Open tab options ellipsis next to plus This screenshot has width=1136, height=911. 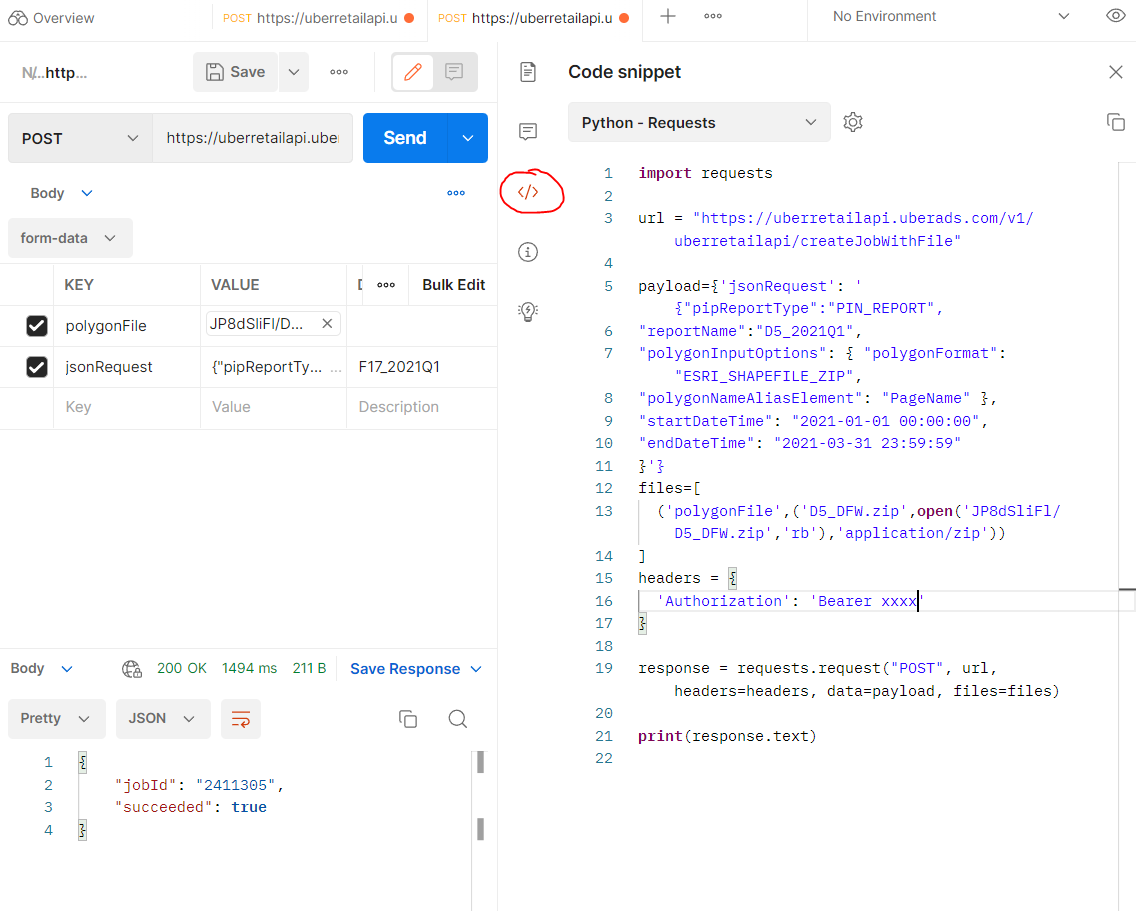(x=713, y=16)
